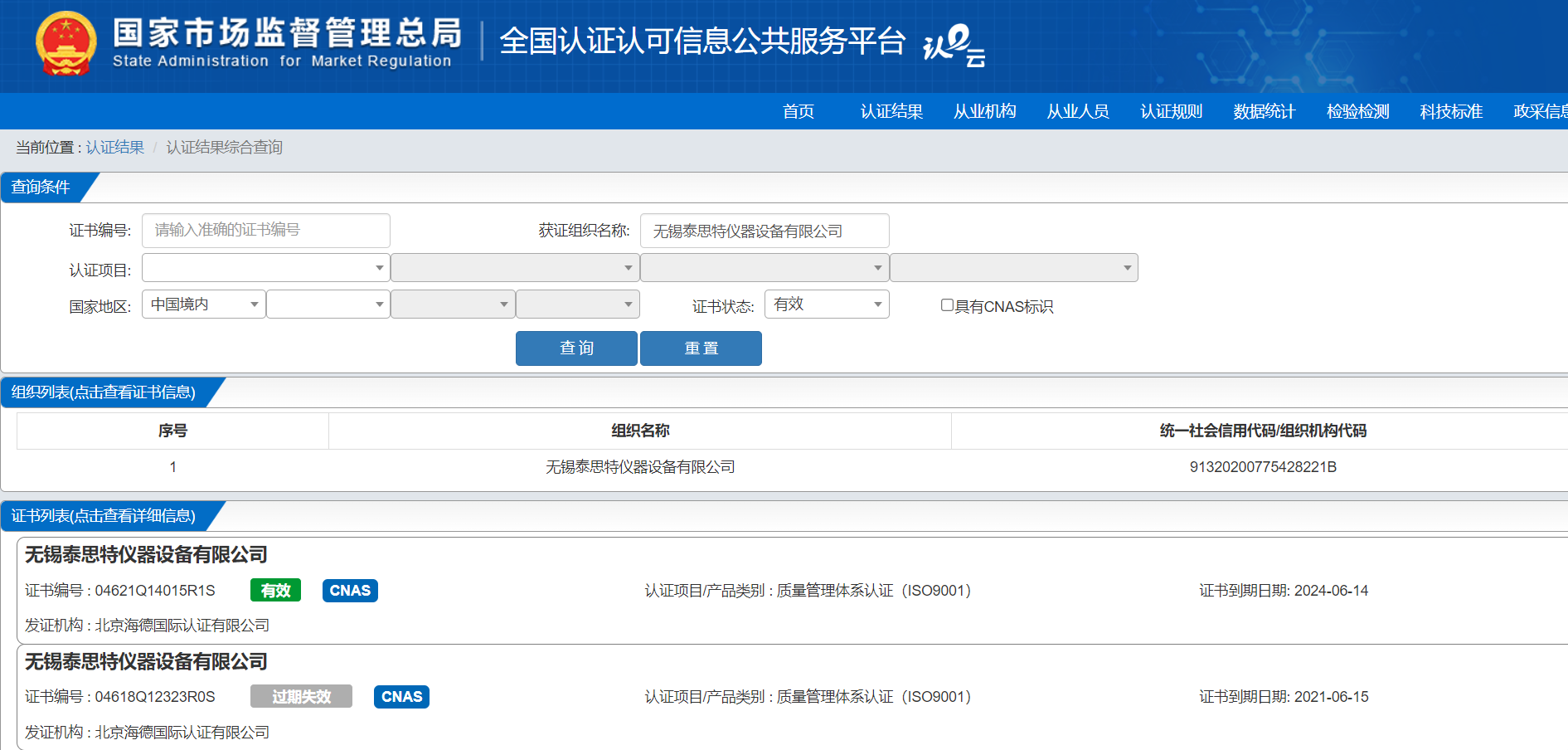Navigate to 科技标准 menu
Image resolution: width=1568 pixels, height=750 pixels.
[x=1451, y=111]
